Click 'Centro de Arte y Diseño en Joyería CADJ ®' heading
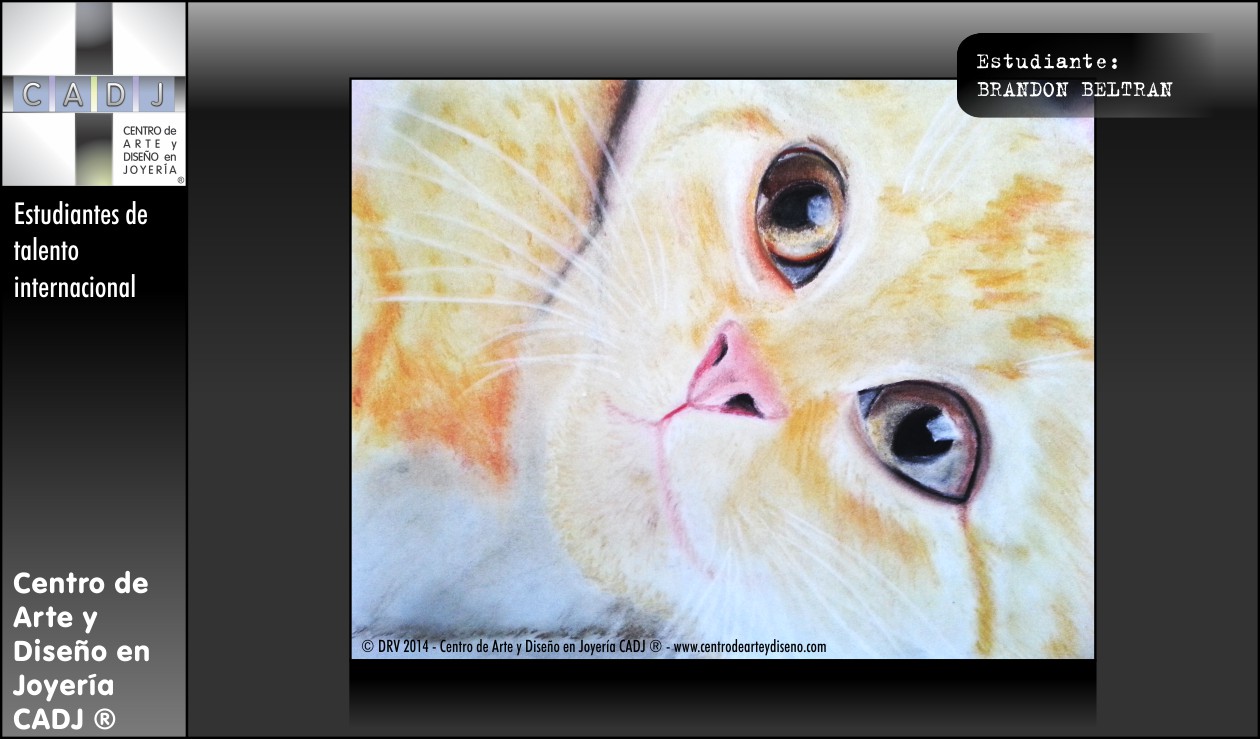This screenshot has width=1260, height=739. 82,651
